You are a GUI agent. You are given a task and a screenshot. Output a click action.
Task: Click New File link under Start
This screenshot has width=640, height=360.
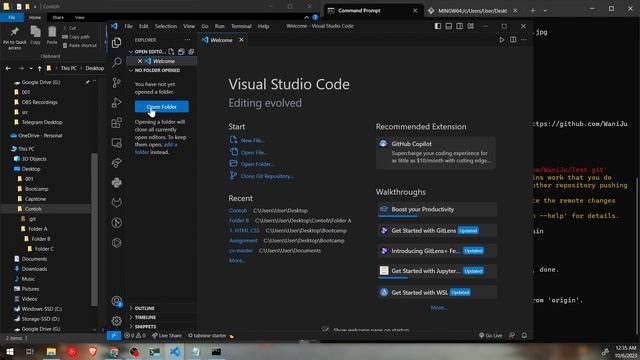coord(253,140)
